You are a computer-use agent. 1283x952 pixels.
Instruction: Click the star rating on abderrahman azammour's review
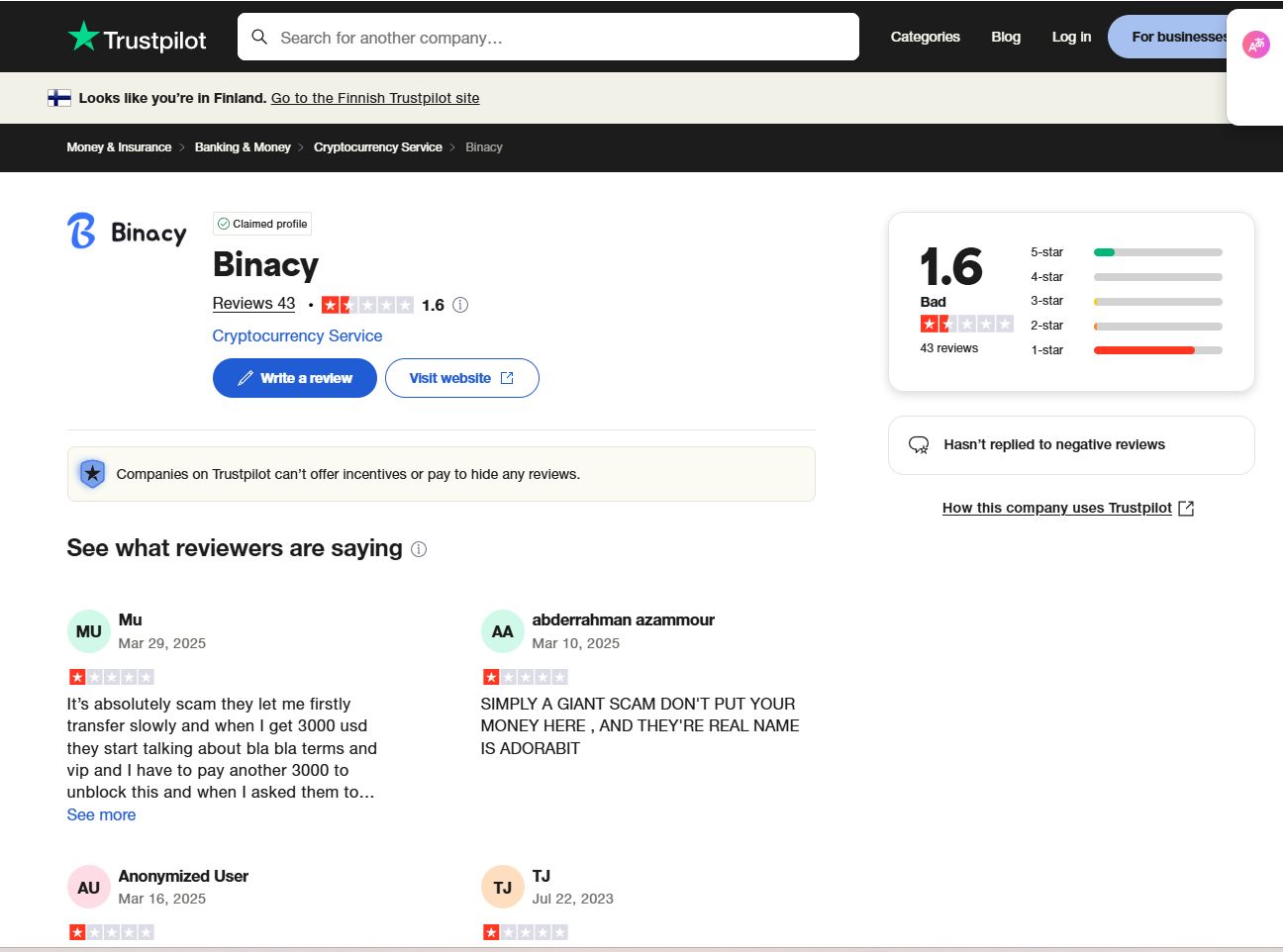click(525, 677)
